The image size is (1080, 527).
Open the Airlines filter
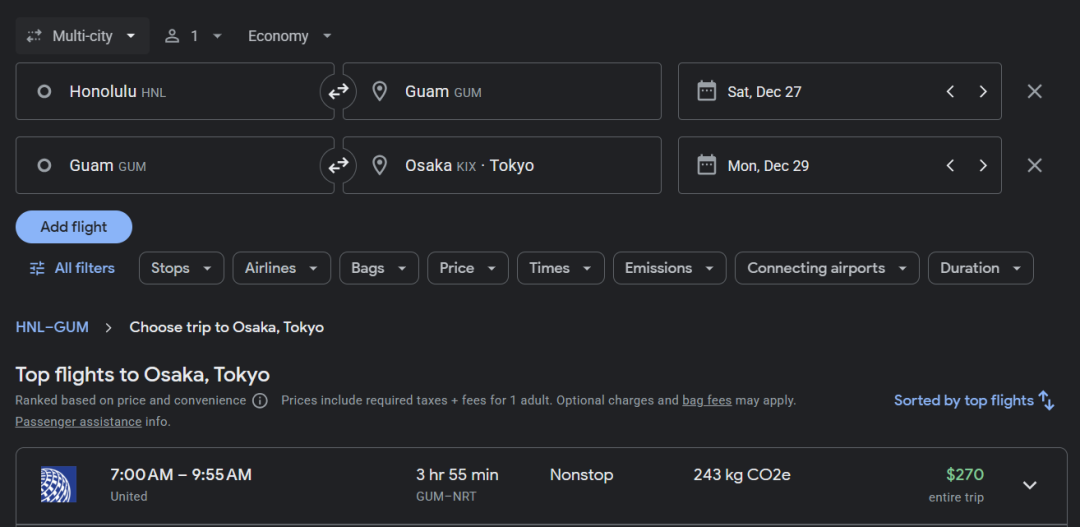coord(281,268)
